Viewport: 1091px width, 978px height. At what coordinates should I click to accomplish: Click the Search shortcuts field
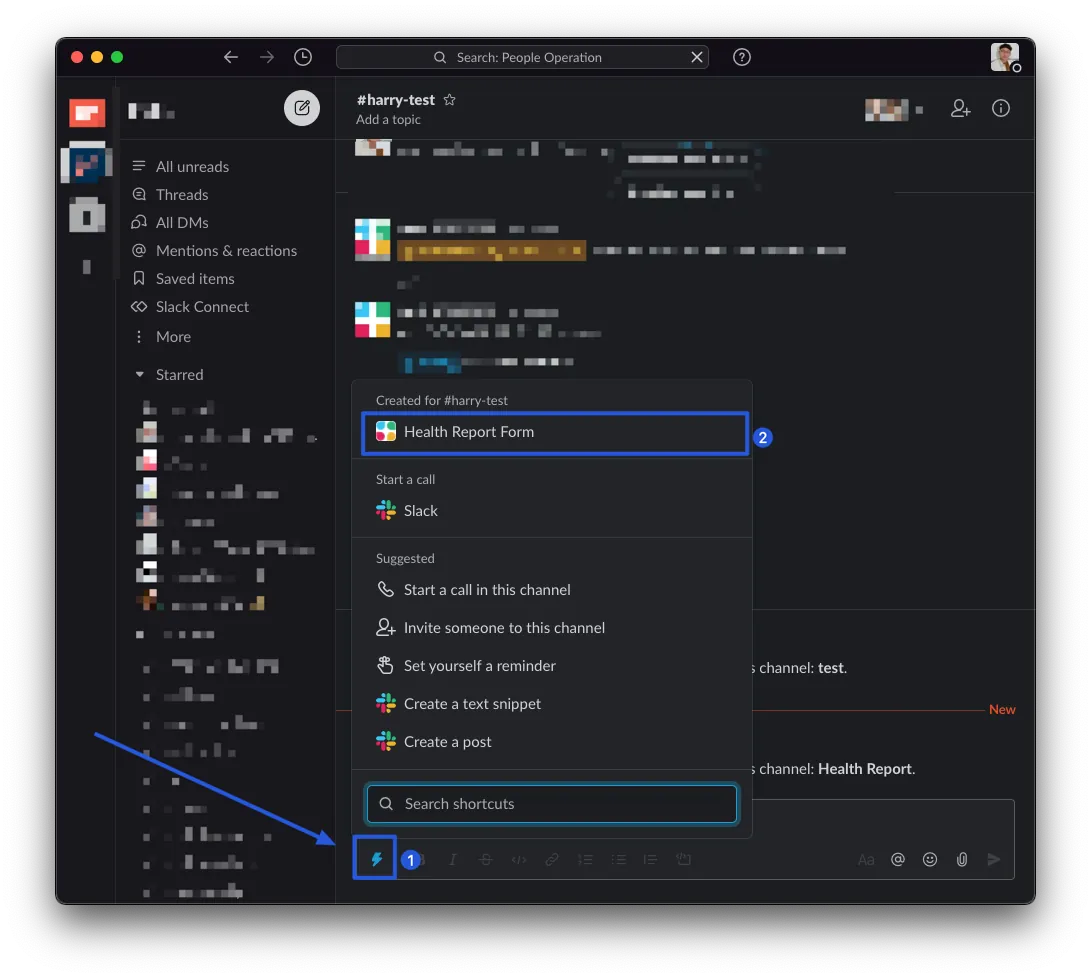(551, 804)
